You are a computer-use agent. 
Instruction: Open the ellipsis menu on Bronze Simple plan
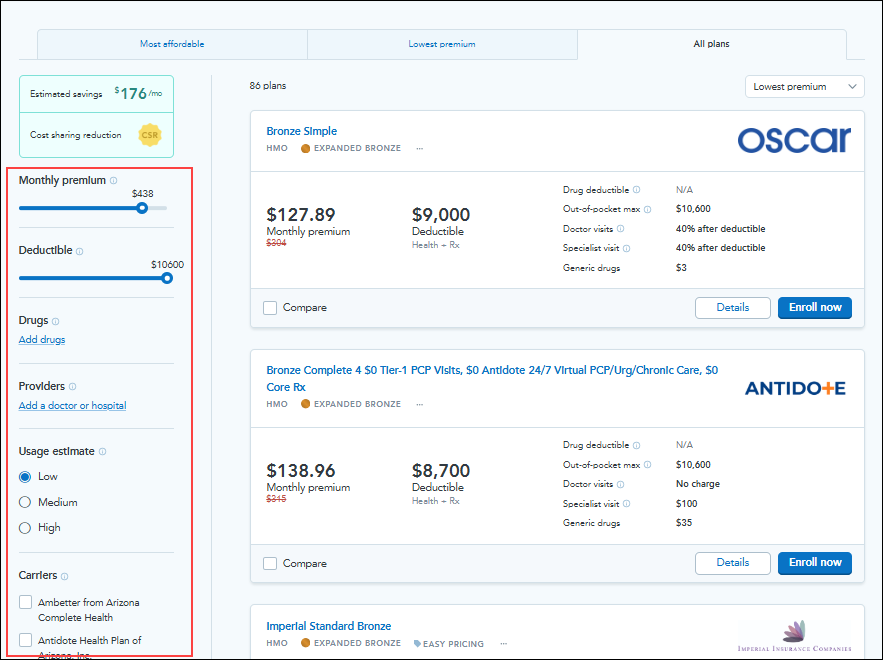point(420,149)
